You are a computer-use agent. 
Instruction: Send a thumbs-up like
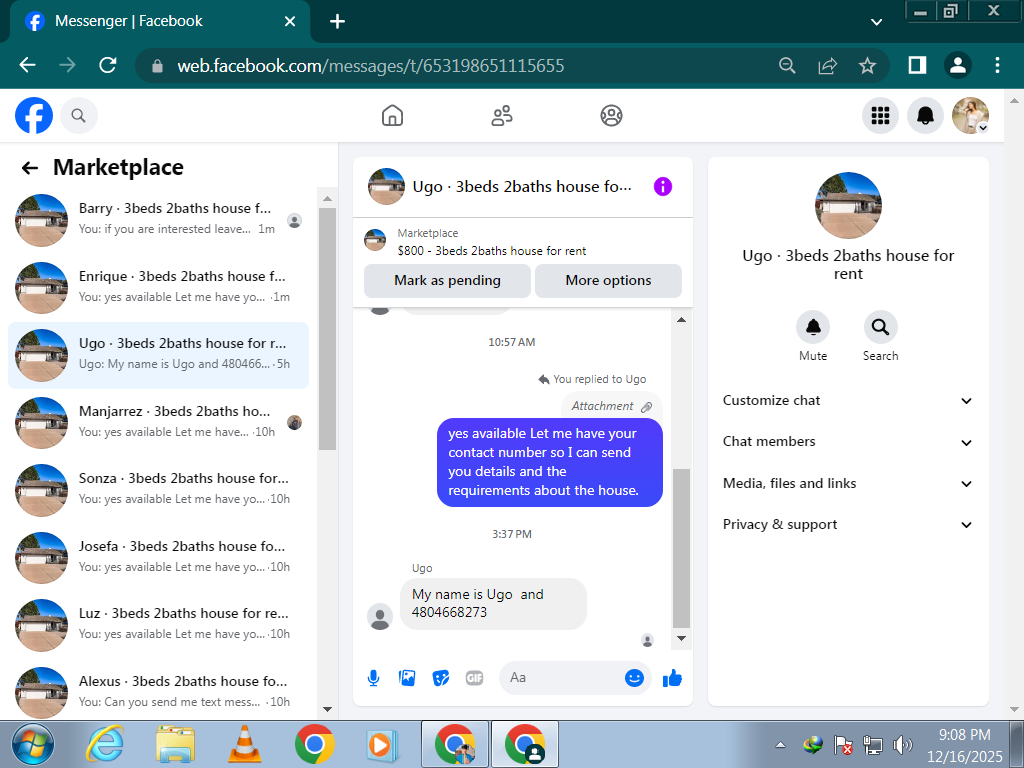[672, 678]
